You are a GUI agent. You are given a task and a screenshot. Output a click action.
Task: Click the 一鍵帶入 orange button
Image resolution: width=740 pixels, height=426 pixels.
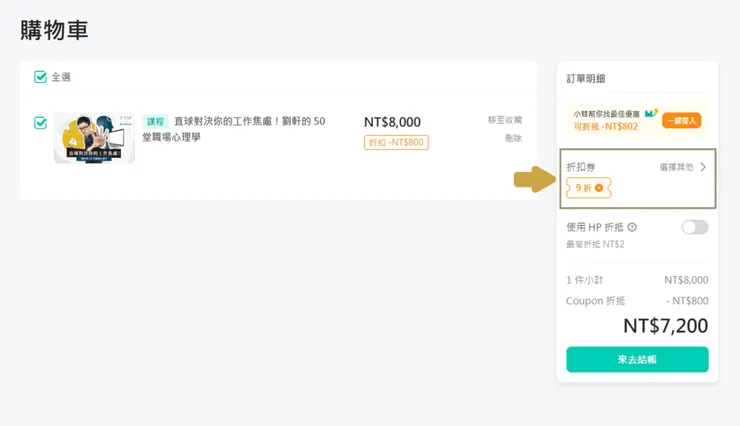click(x=681, y=120)
